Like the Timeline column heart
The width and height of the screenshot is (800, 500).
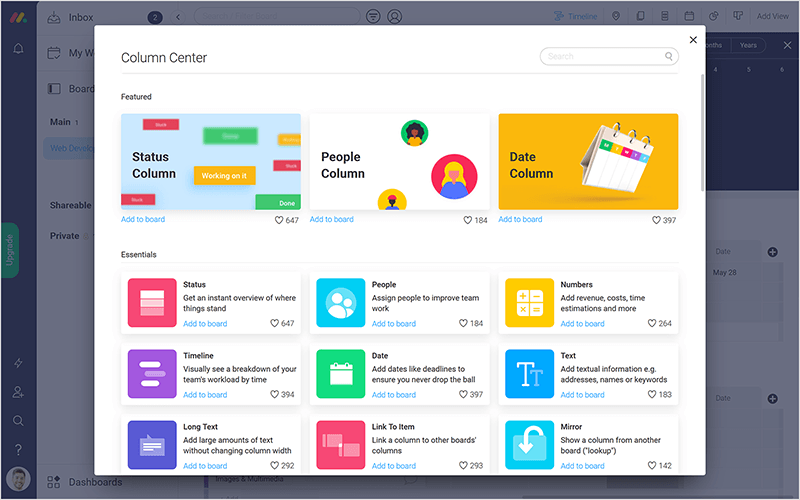[274, 394]
